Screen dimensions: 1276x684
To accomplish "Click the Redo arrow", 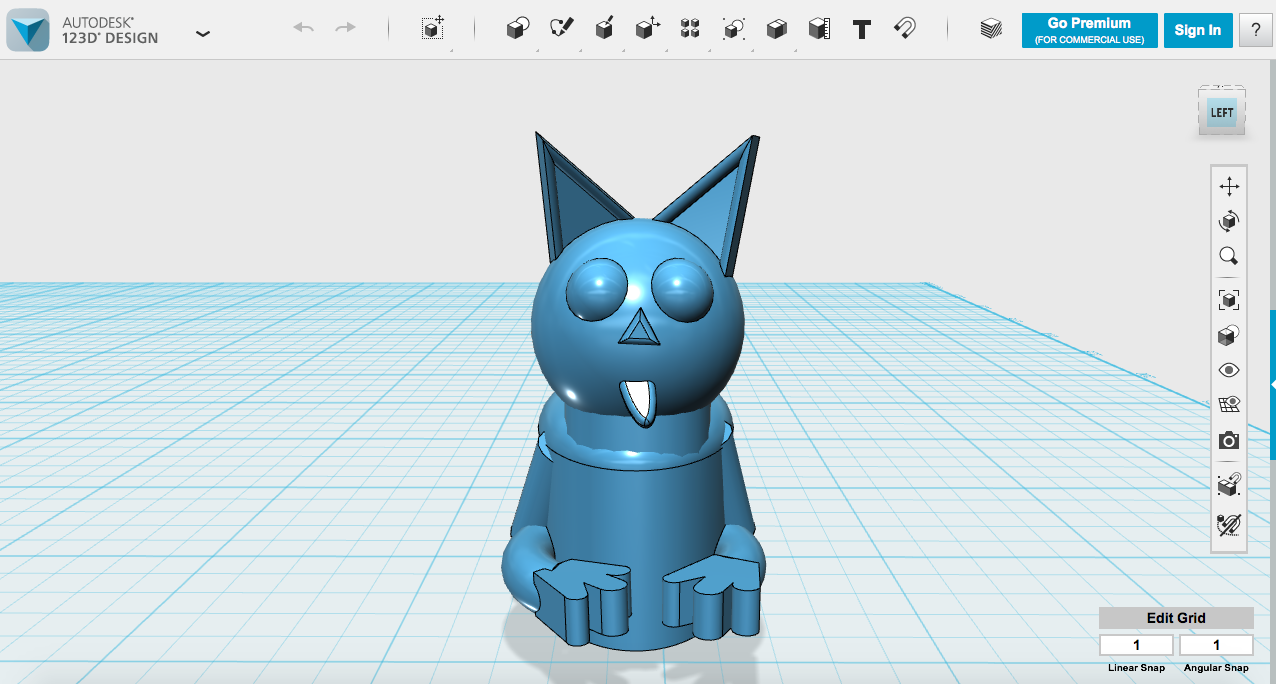I will click(x=345, y=27).
